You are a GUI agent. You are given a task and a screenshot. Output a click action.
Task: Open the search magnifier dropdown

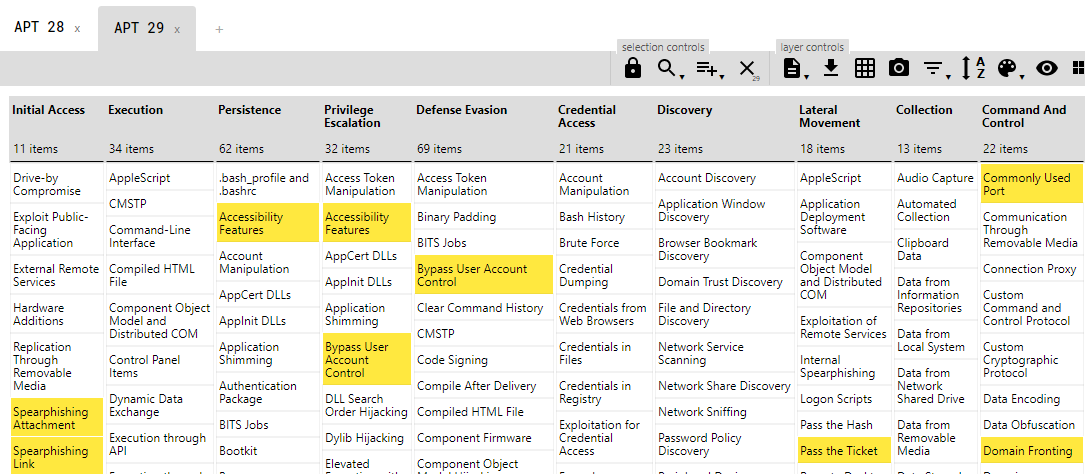pyautogui.click(x=668, y=68)
